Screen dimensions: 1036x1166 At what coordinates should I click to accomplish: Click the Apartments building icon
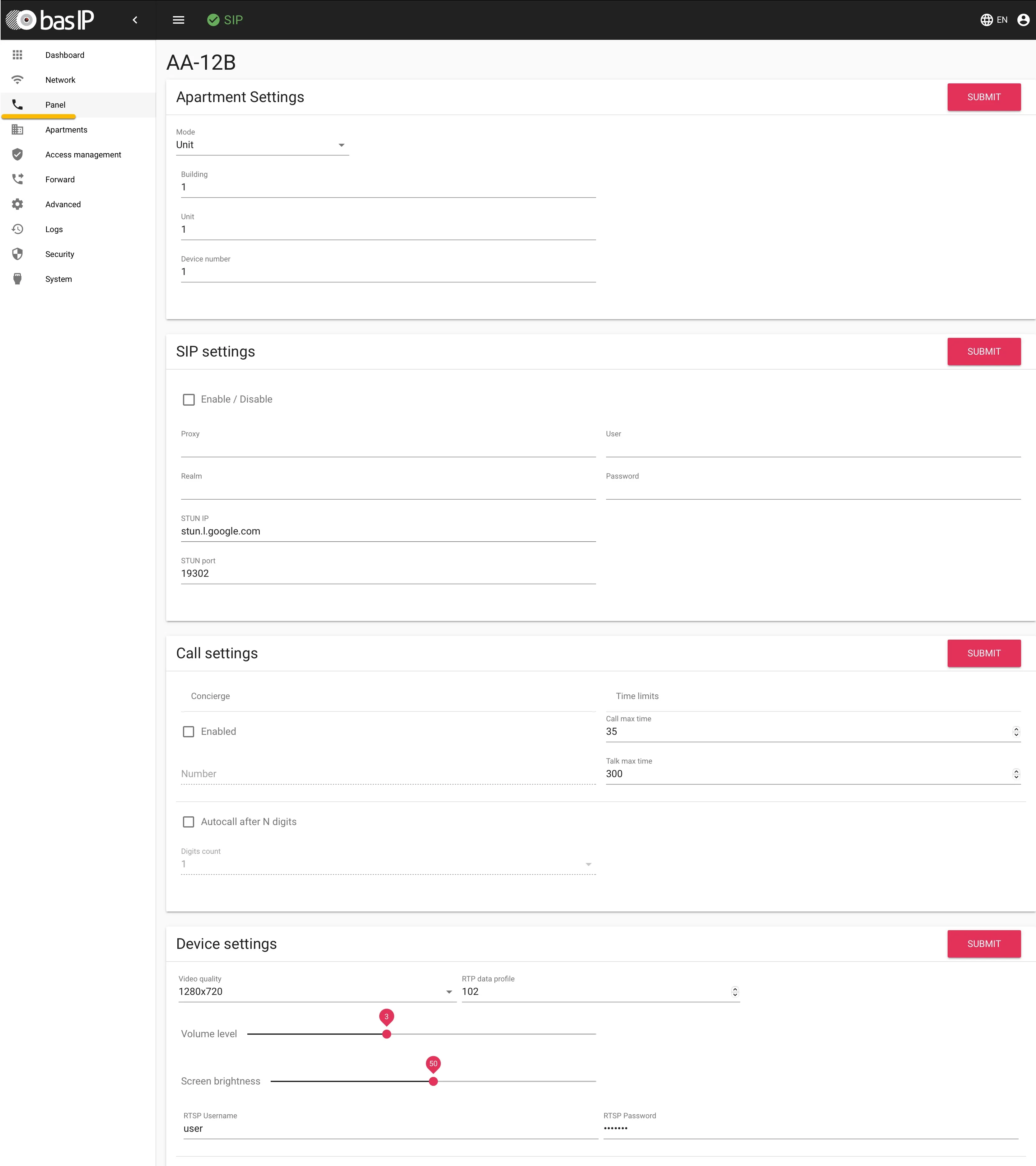18,129
